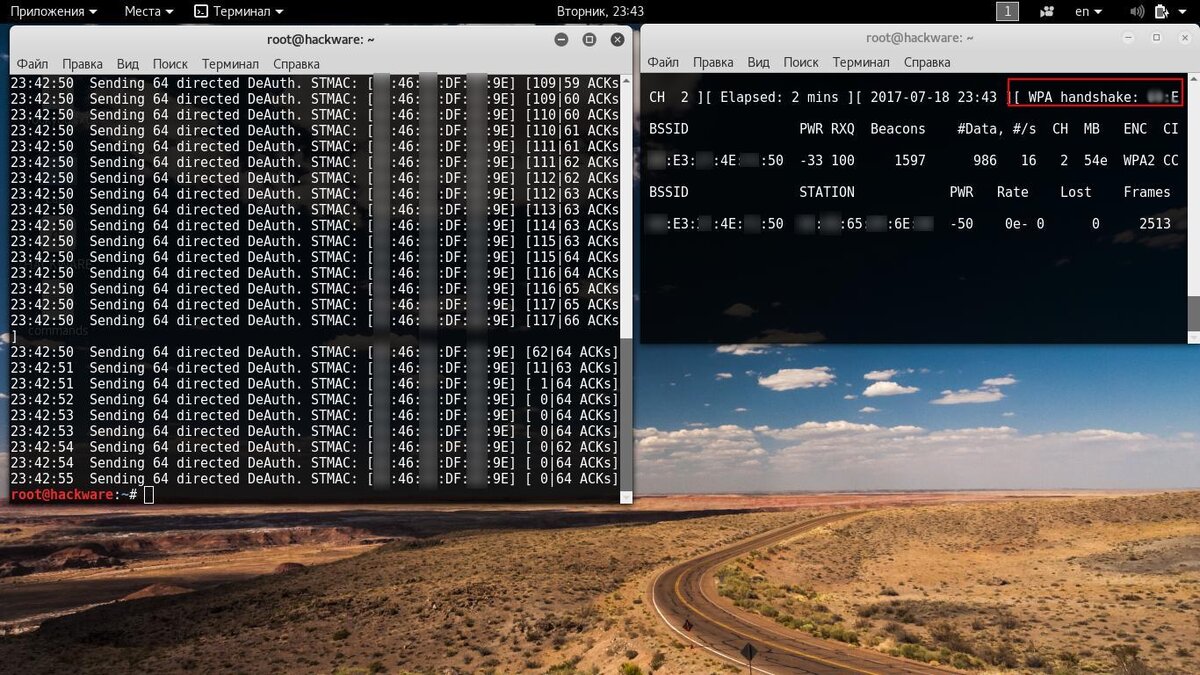The image size is (1200, 675).
Task: Open the clock showing Вторник, 23:43
Action: pos(600,11)
